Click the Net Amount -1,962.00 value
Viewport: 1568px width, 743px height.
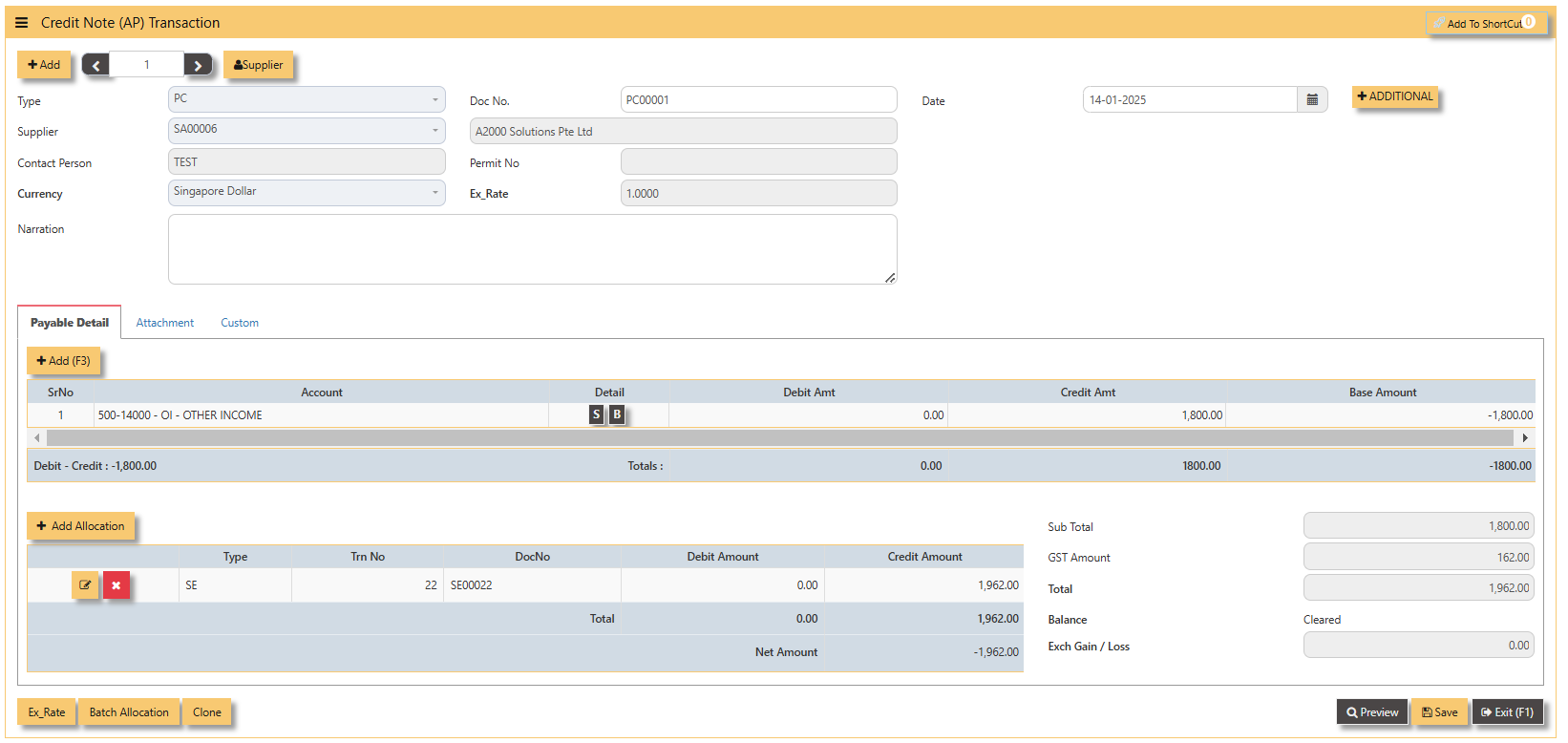click(x=996, y=652)
